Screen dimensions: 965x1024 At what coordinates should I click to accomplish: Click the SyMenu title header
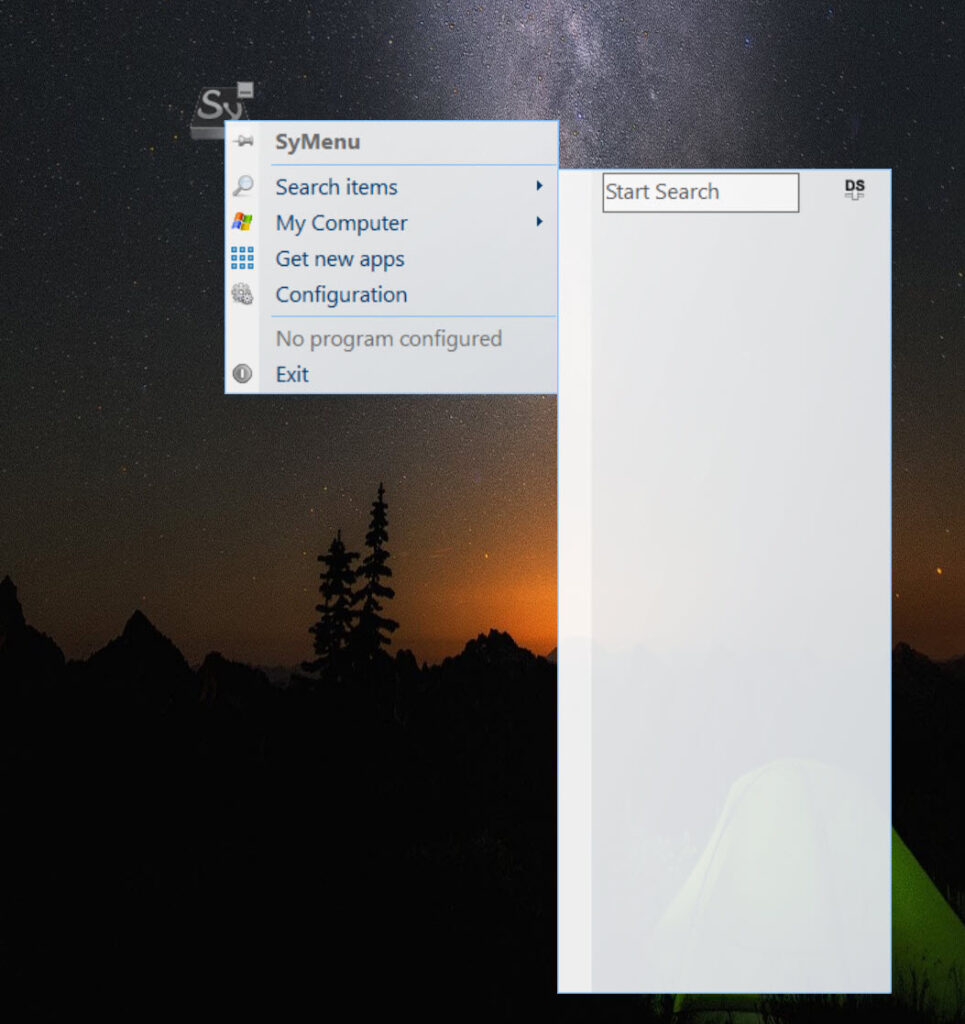pos(318,142)
